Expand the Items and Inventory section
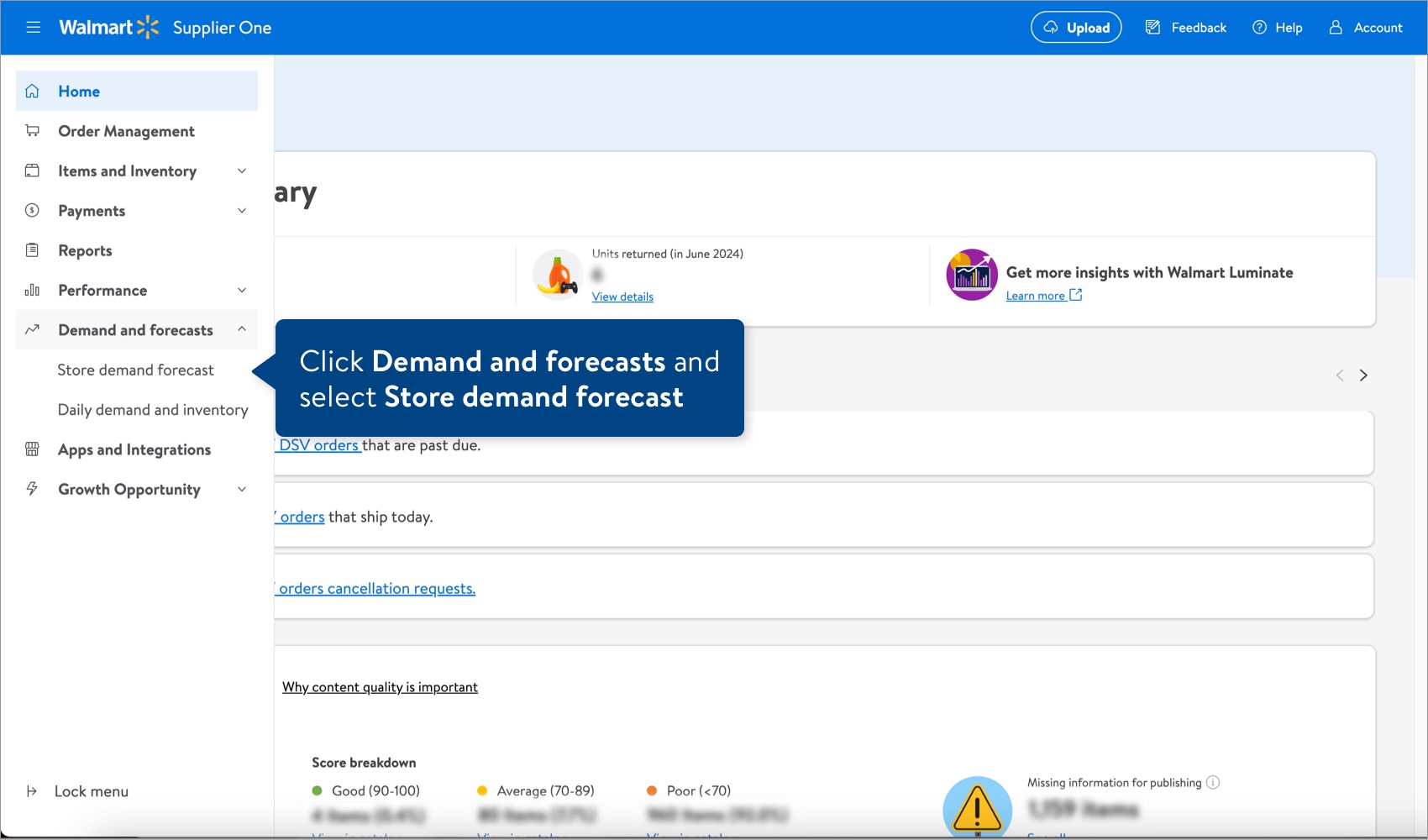The height and width of the screenshot is (840, 1428). (x=242, y=171)
